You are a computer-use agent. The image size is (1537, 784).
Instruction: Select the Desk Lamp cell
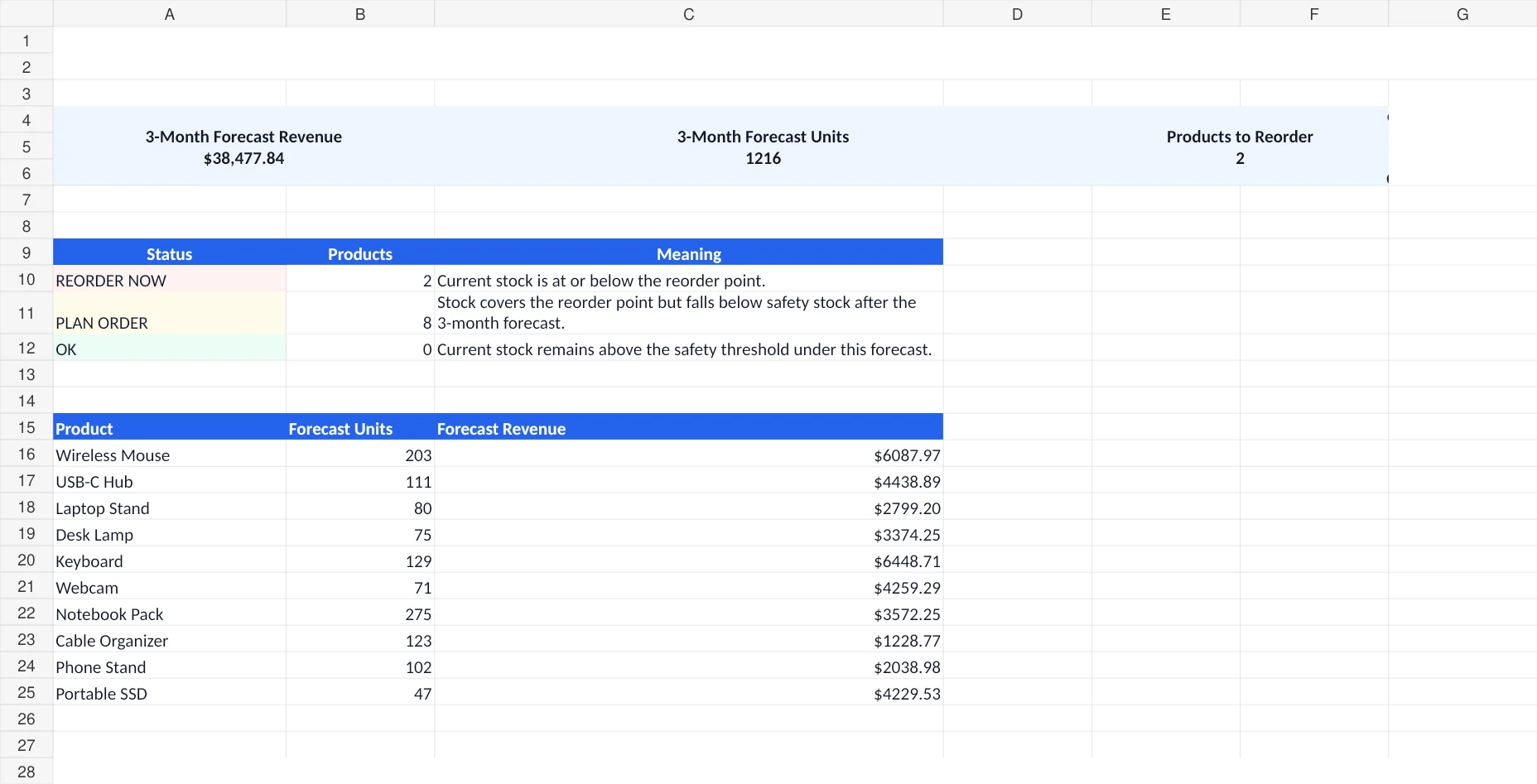coord(169,533)
